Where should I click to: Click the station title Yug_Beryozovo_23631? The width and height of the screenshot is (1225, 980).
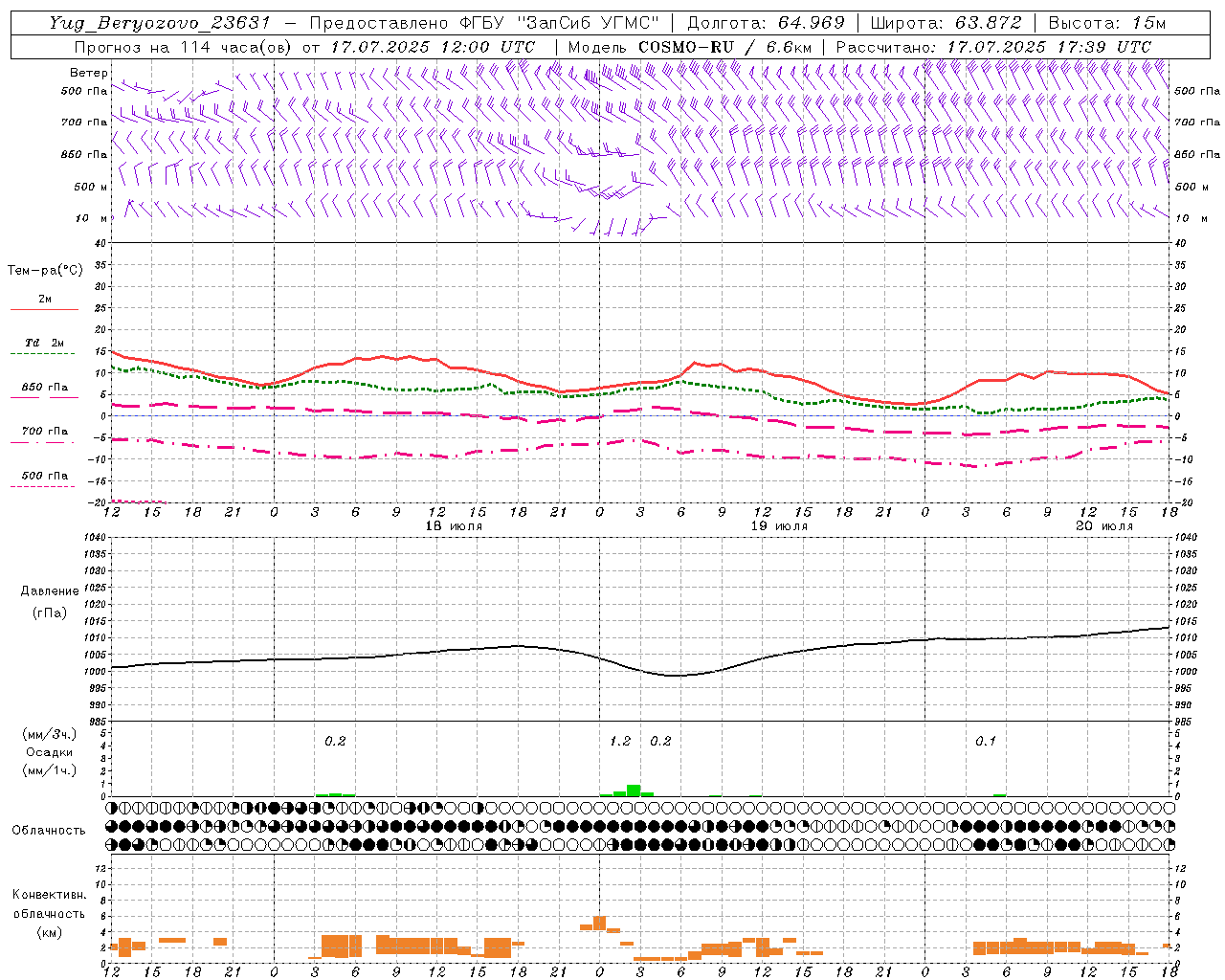160,23
